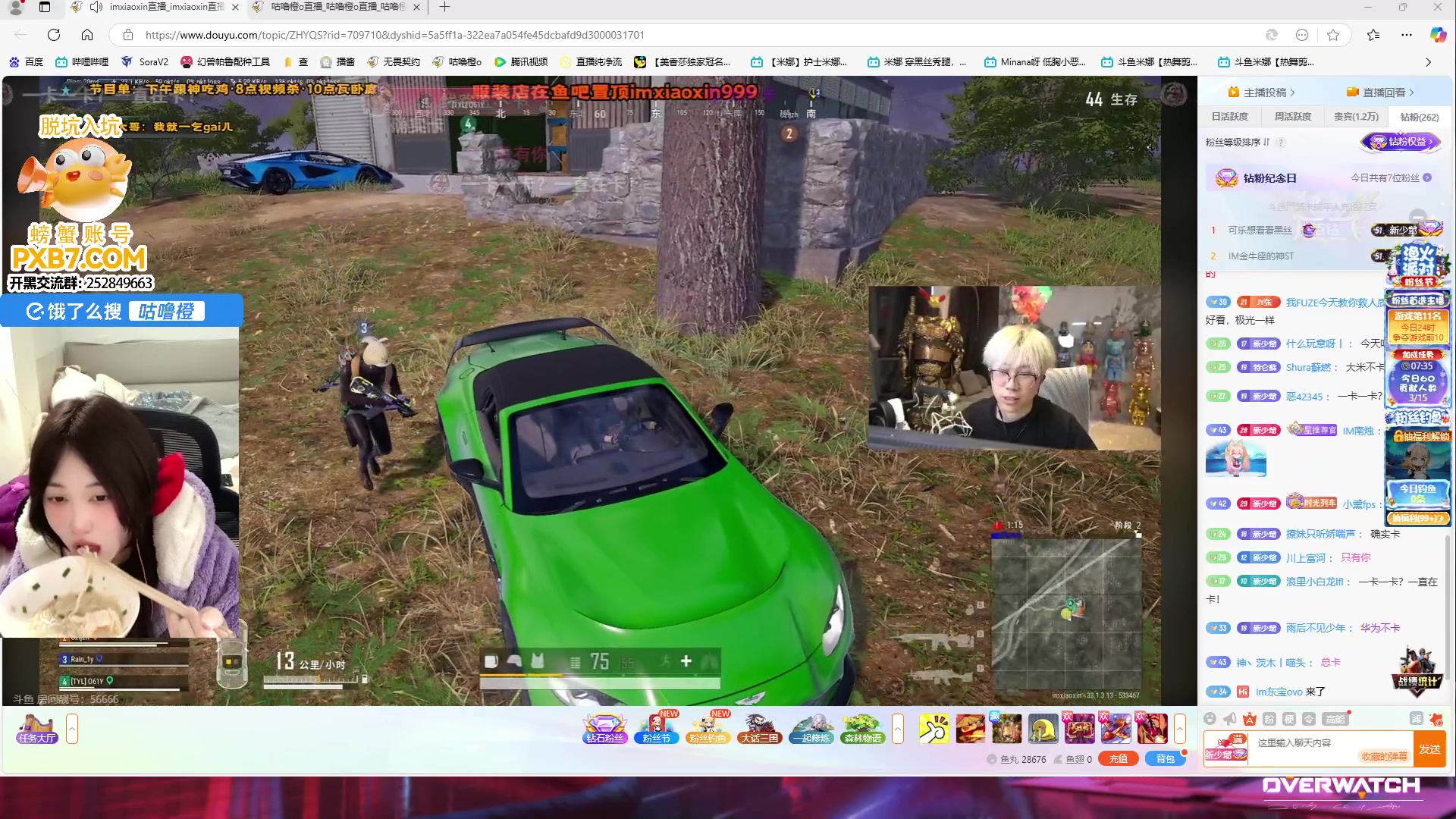Image resolution: width=1456 pixels, height=819 pixels.
Task: Click the 发送 send button
Action: (x=1429, y=749)
